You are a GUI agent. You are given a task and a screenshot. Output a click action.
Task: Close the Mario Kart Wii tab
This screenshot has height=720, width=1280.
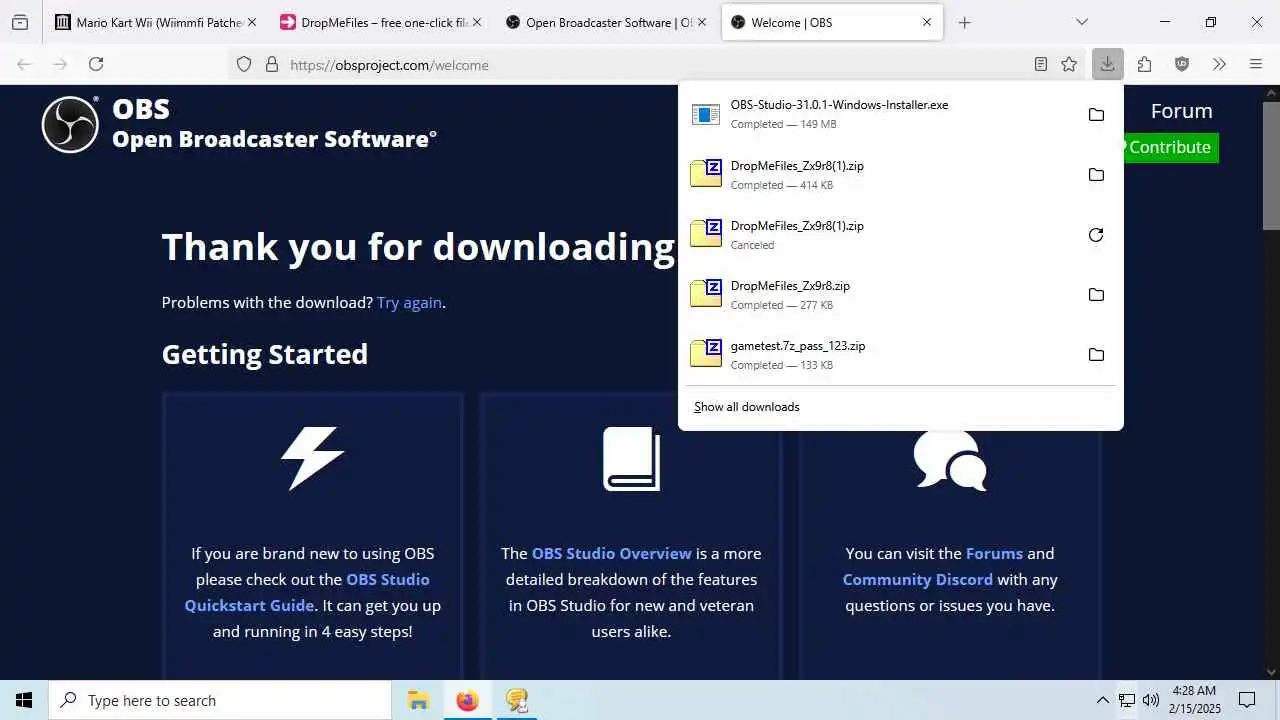(x=251, y=22)
